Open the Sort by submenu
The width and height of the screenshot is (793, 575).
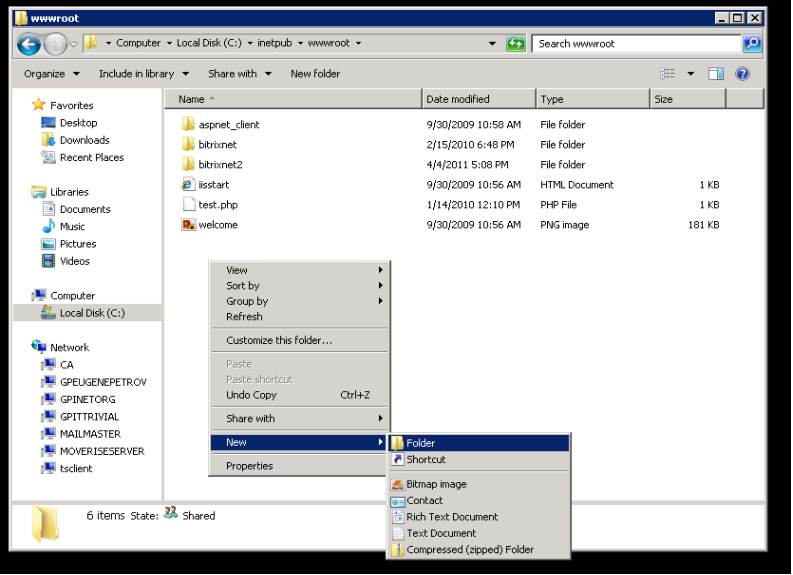299,286
